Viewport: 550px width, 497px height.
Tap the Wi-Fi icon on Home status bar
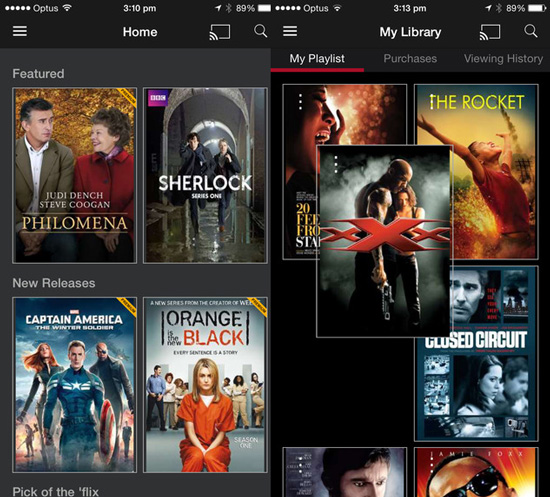pyautogui.click(x=67, y=8)
